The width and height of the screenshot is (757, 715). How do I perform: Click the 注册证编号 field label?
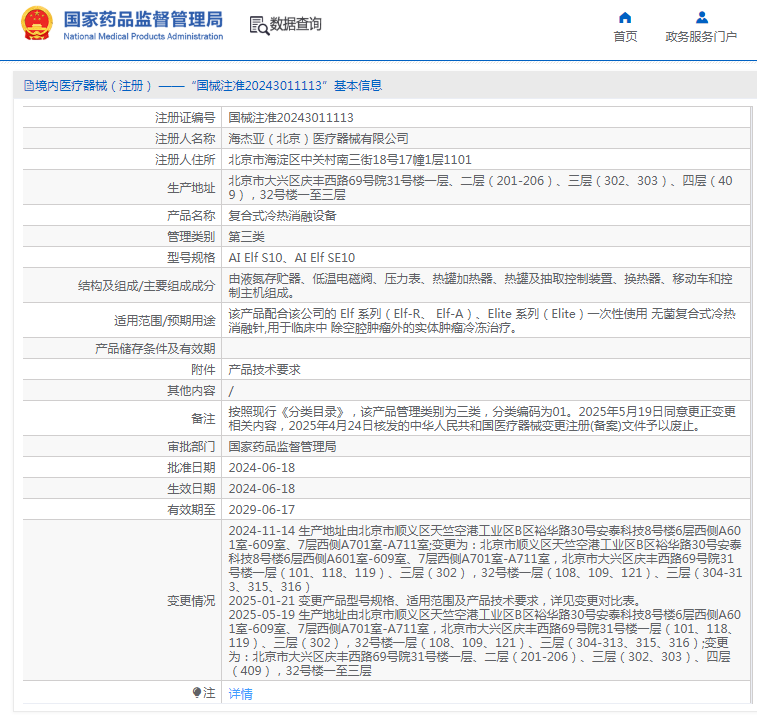click(x=185, y=118)
